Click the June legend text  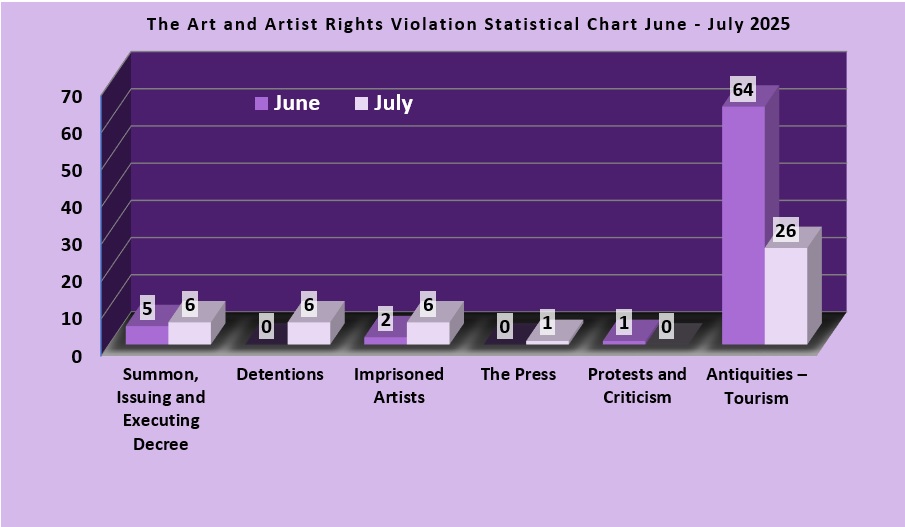[298, 103]
